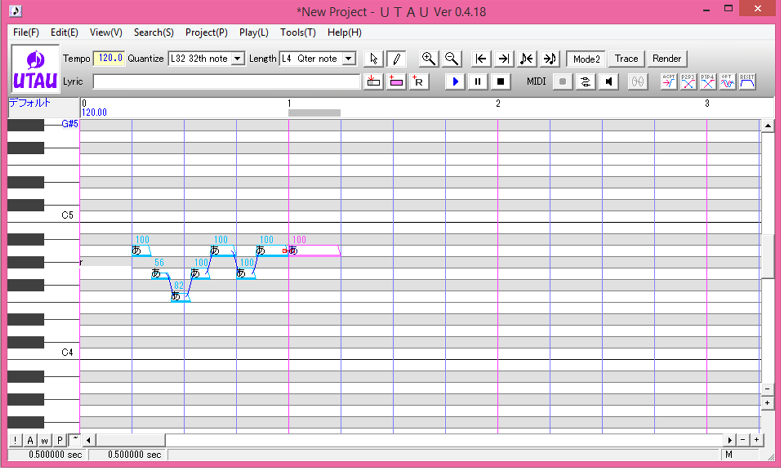The height and width of the screenshot is (468, 781).
Task: Insert a rest with the R icon
Action: (419, 82)
